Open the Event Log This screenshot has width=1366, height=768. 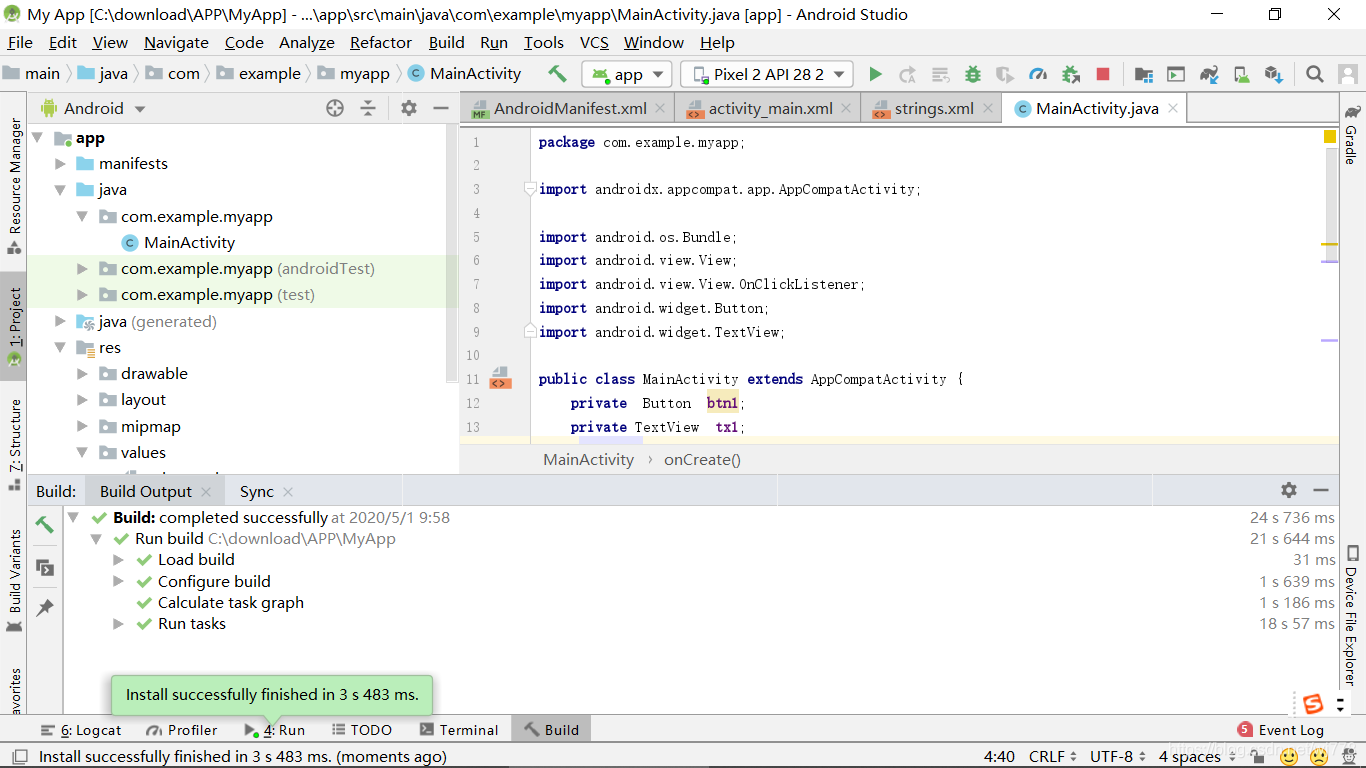[1281, 730]
